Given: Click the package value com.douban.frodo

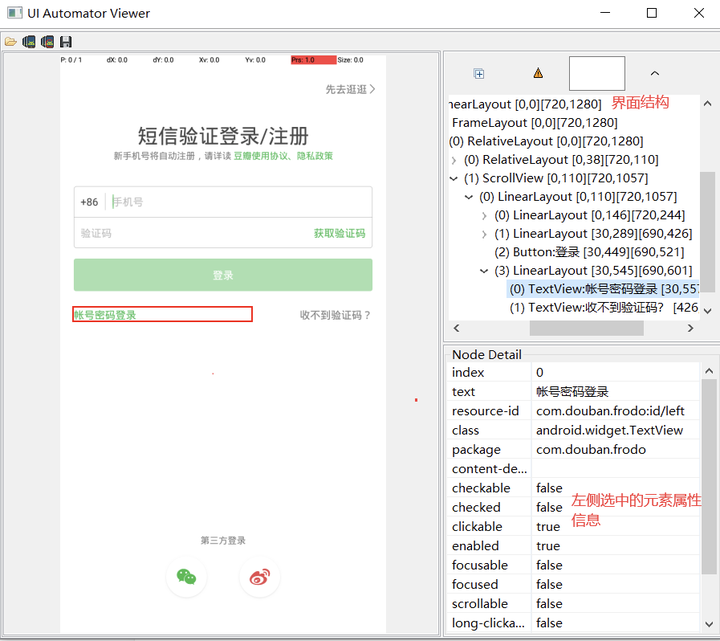Looking at the screenshot, I should 591,450.
